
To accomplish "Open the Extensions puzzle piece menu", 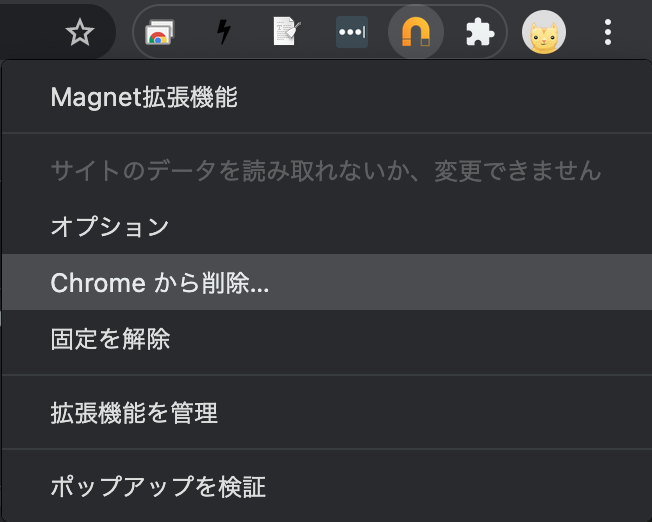I will click(480, 32).
